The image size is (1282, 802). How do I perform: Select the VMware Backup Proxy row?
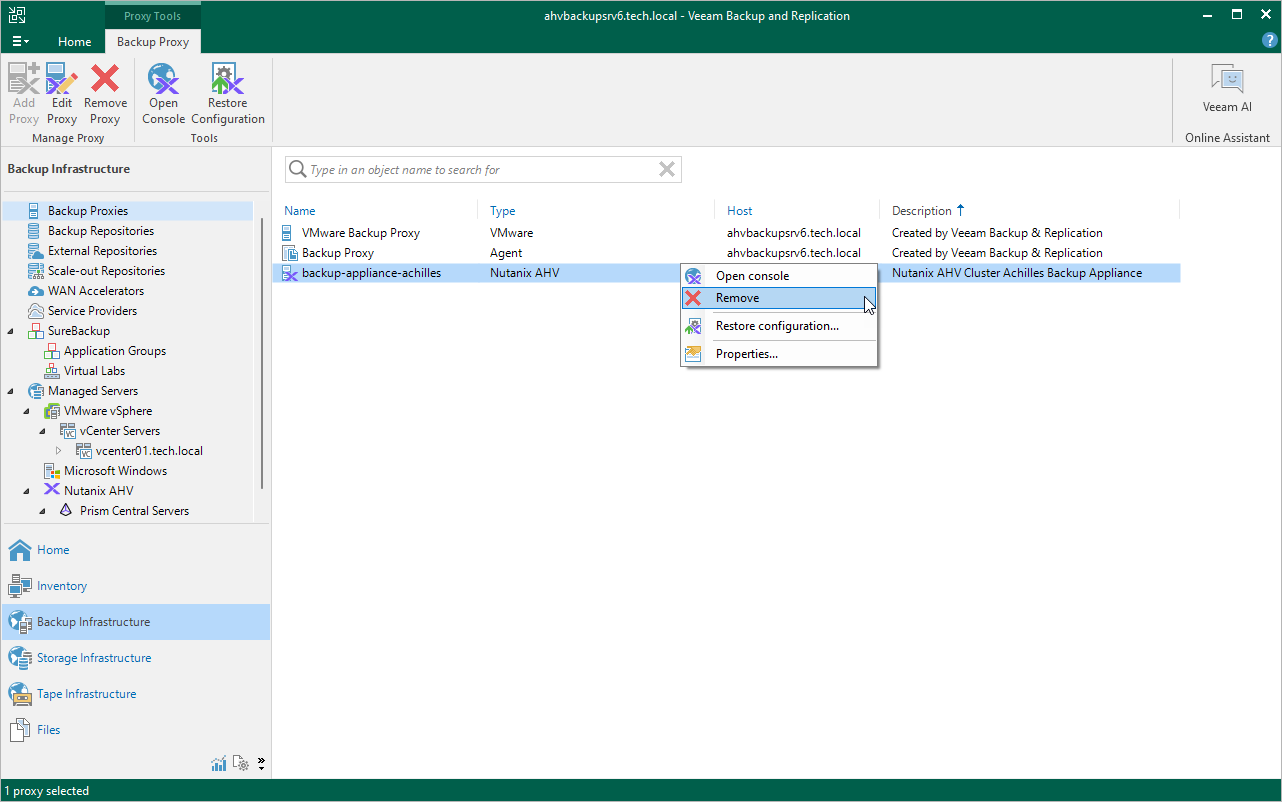point(361,233)
